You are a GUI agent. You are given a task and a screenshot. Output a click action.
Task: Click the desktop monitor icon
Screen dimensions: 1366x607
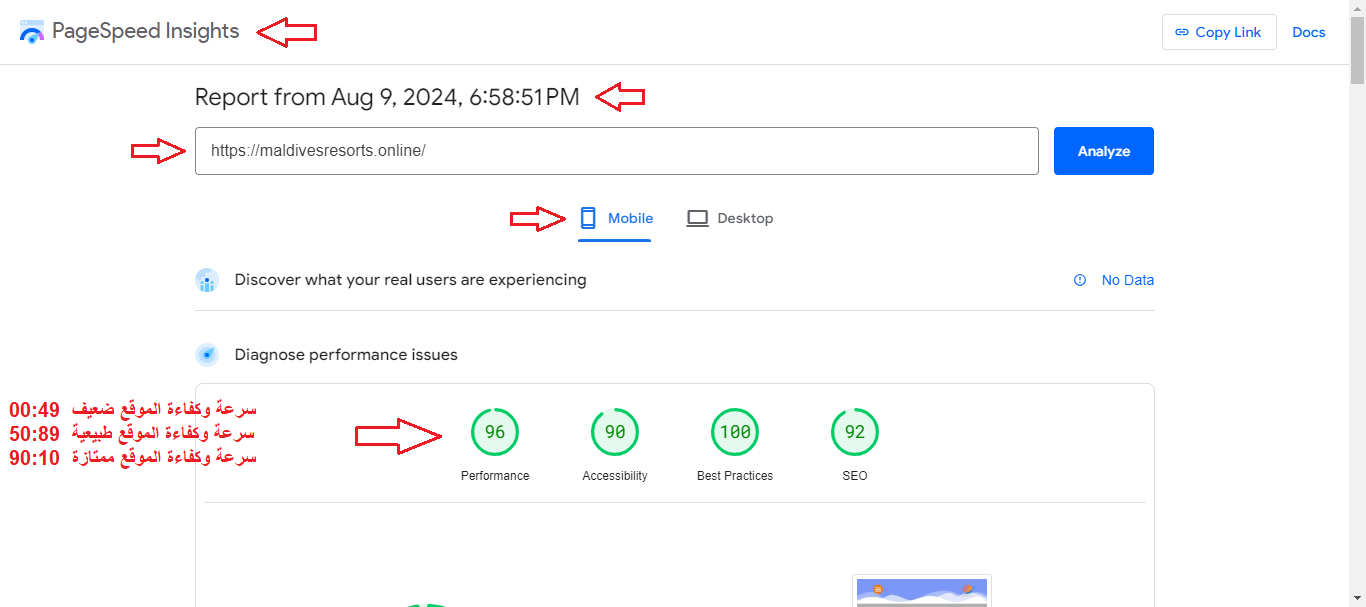[x=697, y=218]
